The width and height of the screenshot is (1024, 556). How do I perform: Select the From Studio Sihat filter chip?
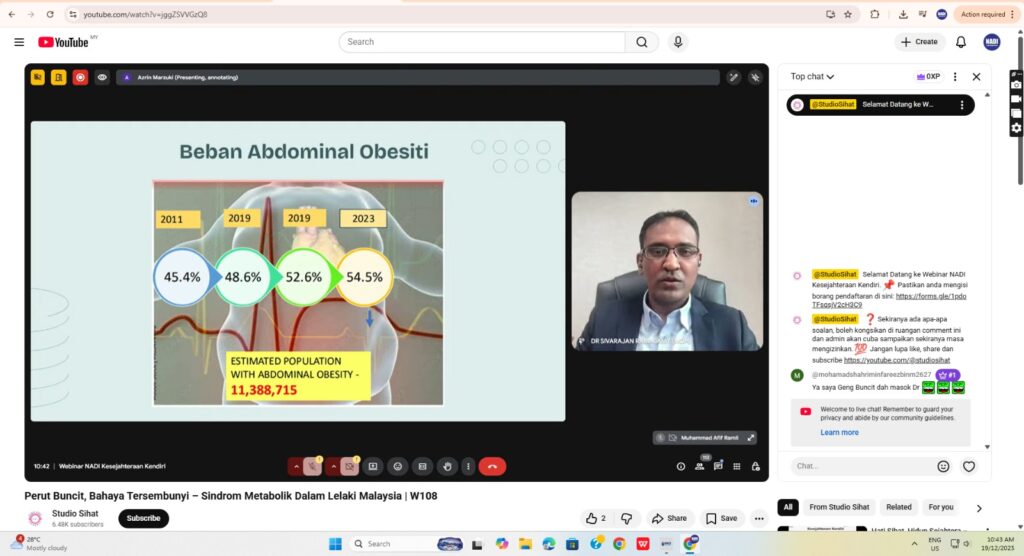tap(839, 507)
